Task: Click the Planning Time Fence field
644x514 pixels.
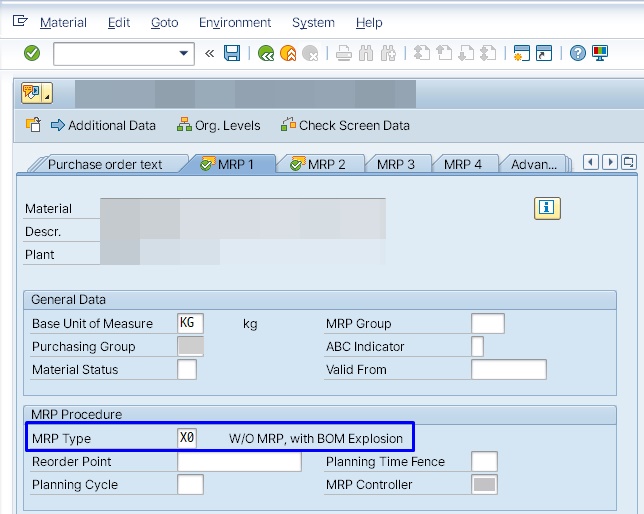Action: point(484,461)
